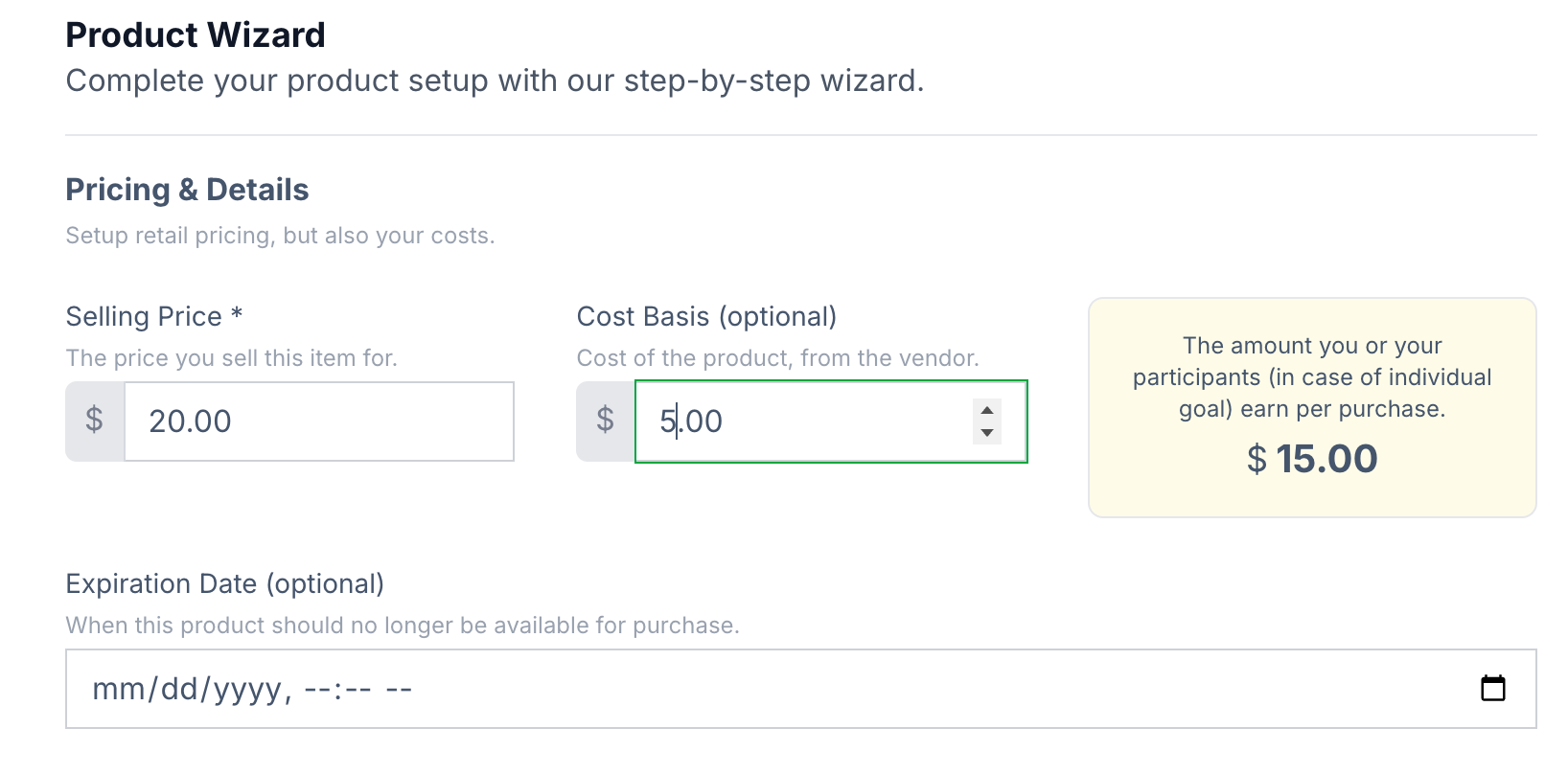Viewport: 1568px width, 774px height.
Task: Click the Selling Price label
Action: pyautogui.click(x=153, y=317)
